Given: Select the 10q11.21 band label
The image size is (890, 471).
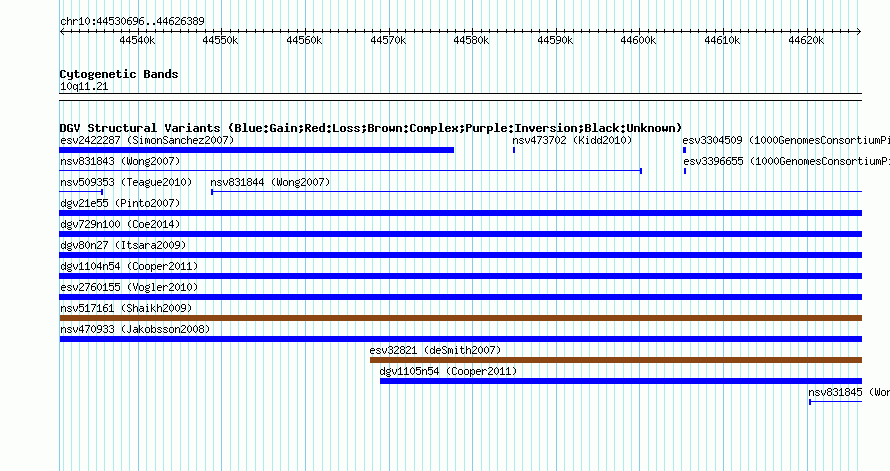Looking at the screenshot, I should pyautogui.click(x=84, y=86).
